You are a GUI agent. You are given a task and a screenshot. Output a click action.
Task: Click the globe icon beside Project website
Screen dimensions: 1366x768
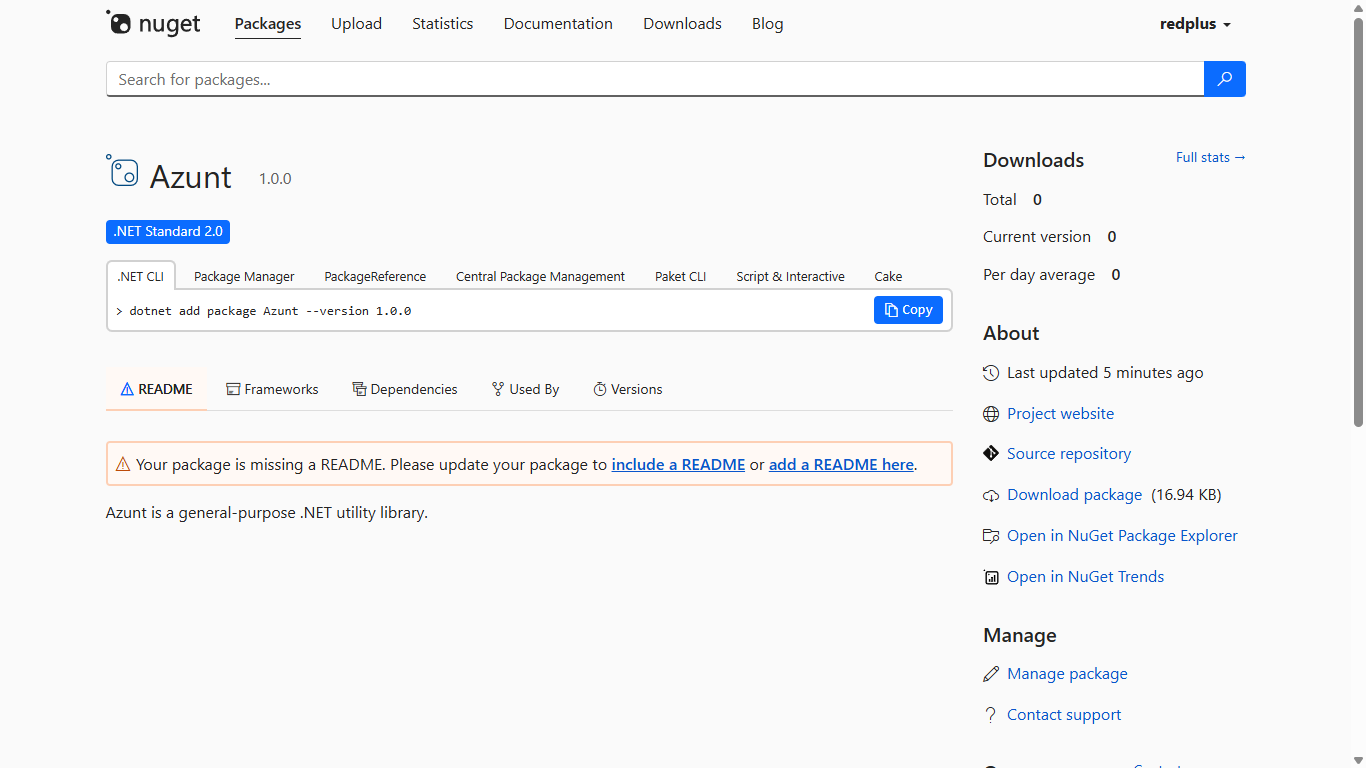click(990, 413)
